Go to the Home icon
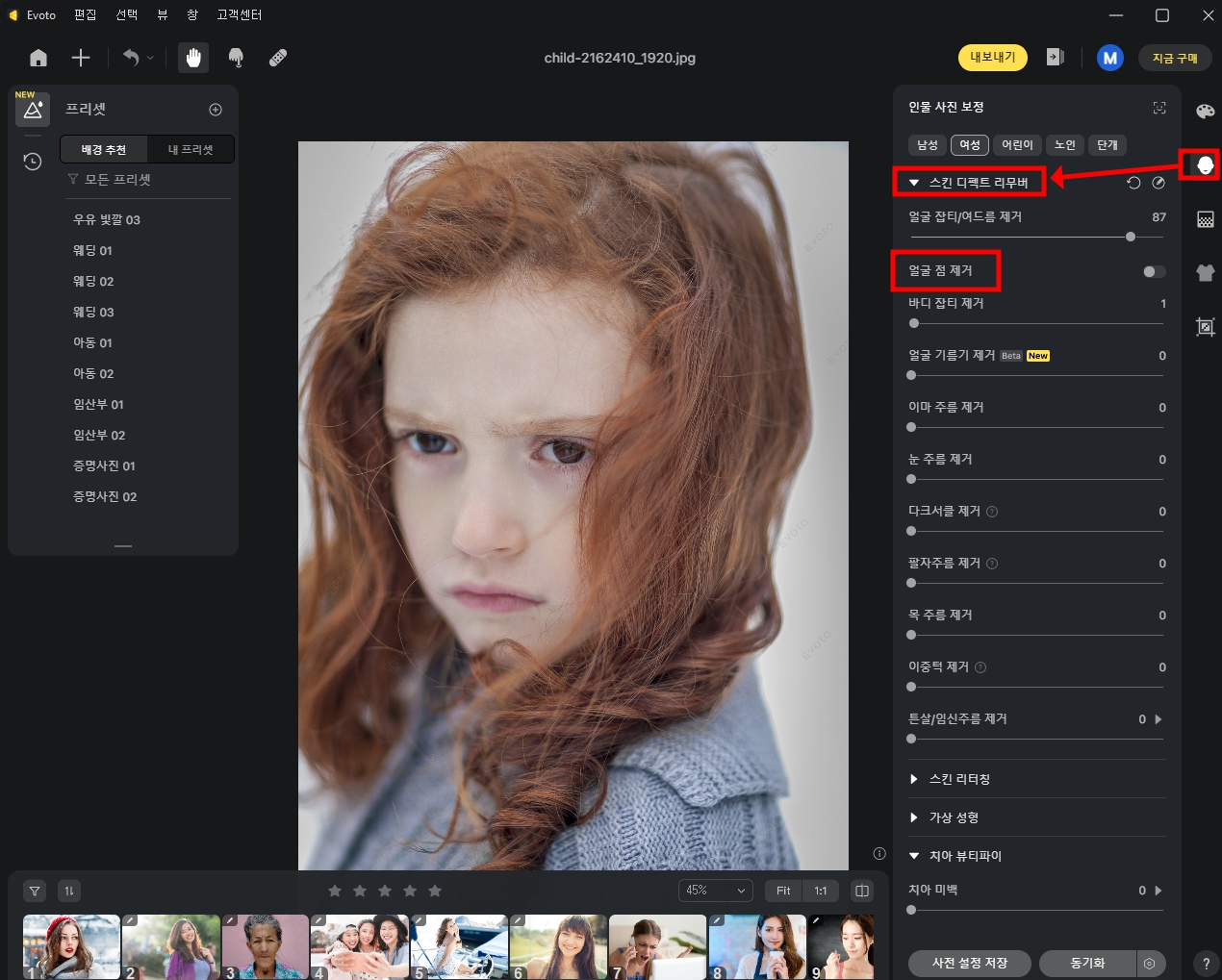Viewport: 1222px width, 980px height. coord(38,58)
